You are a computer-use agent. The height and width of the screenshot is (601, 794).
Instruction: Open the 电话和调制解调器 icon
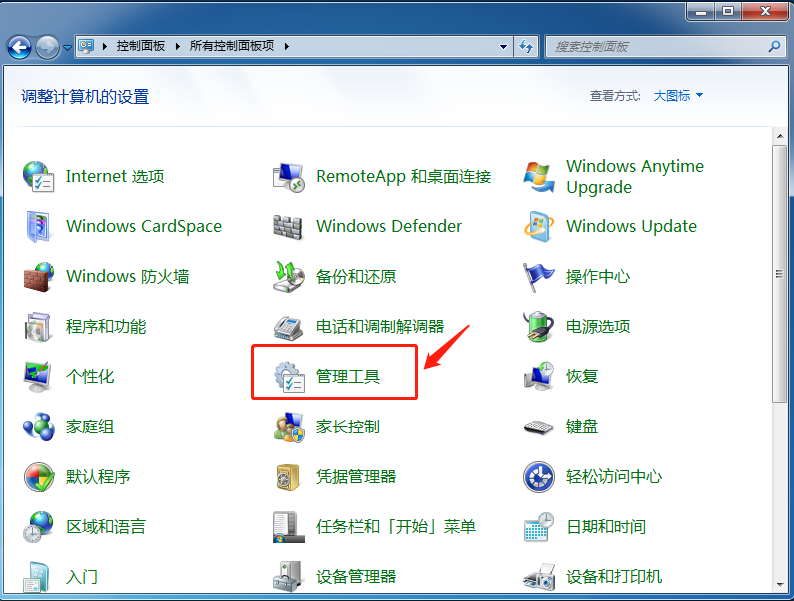288,327
